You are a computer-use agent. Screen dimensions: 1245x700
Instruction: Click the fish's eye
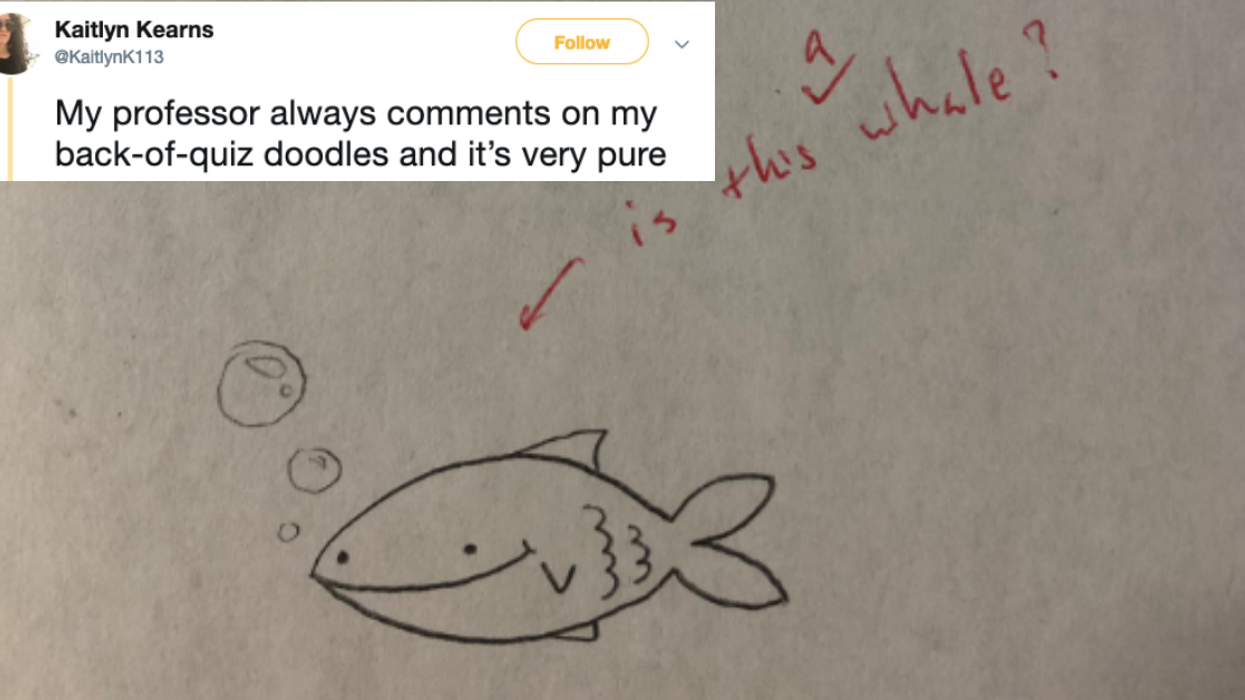pyautogui.click(x=469, y=548)
